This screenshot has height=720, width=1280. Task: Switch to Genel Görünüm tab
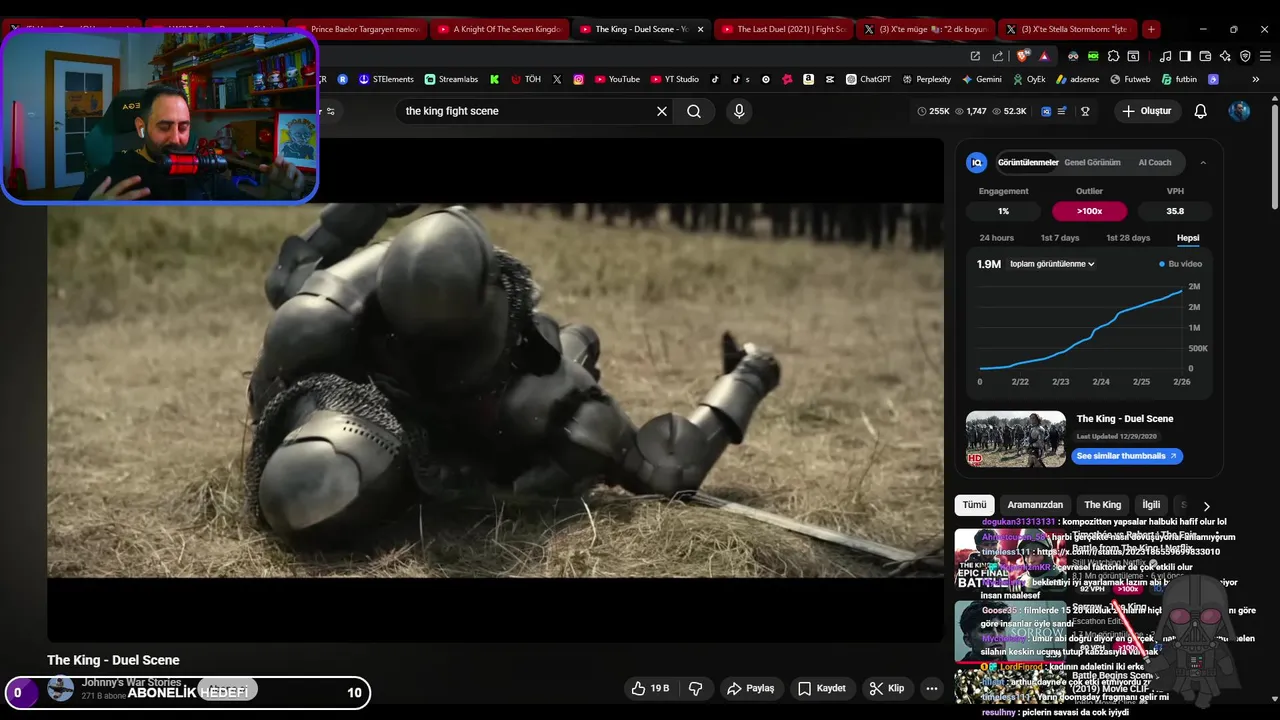(x=1092, y=162)
